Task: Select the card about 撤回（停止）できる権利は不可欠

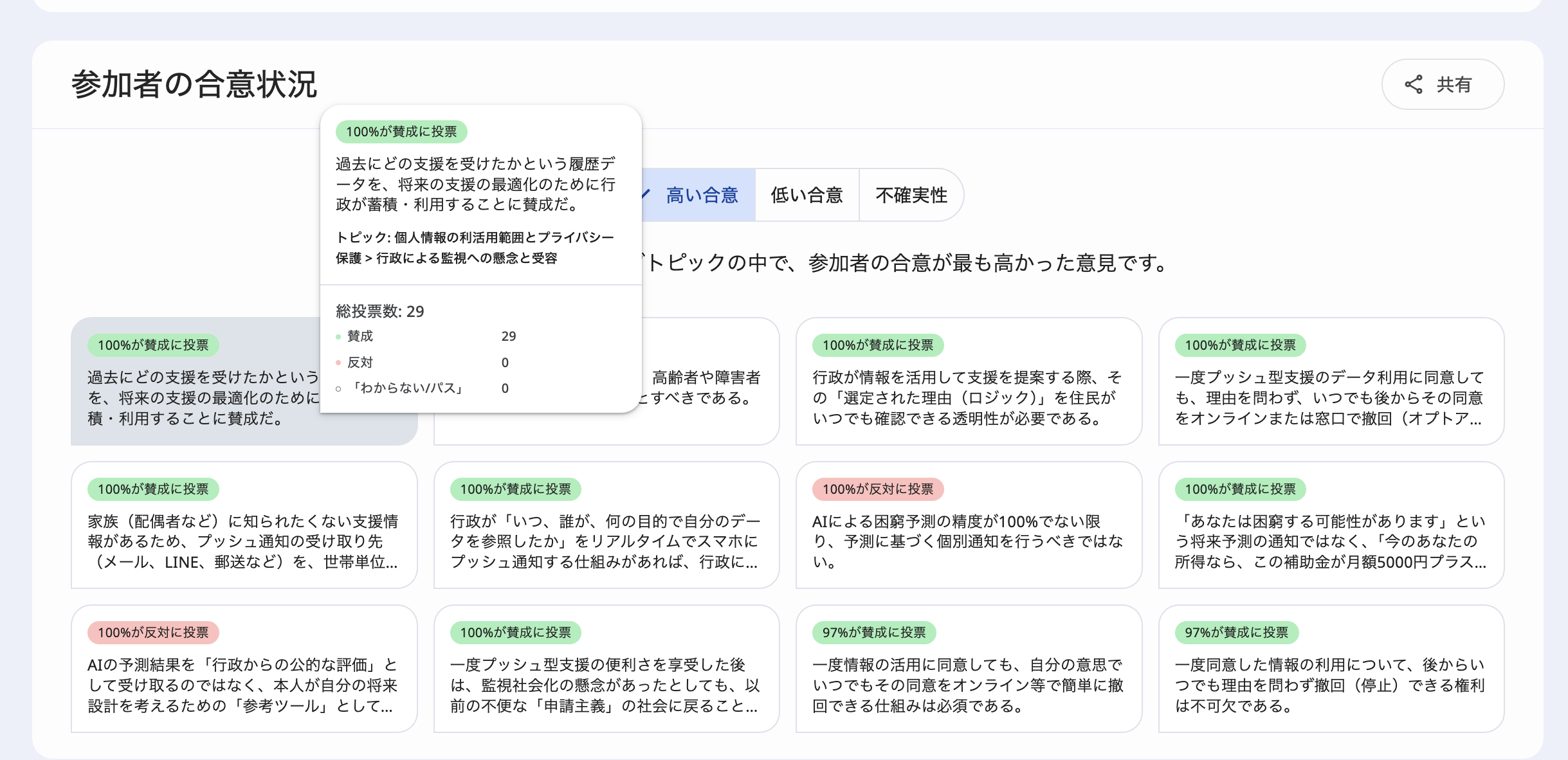Action: (x=1331, y=669)
